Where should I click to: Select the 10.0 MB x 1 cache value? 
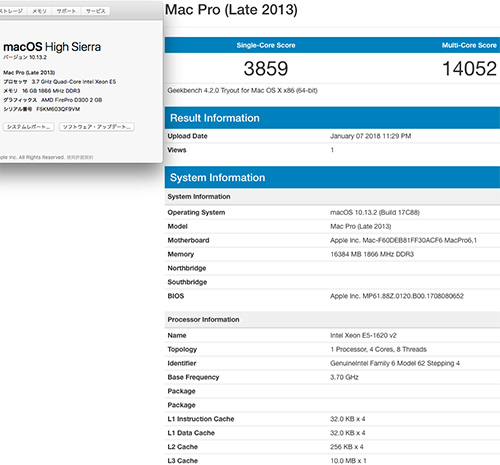click(x=348, y=461)
